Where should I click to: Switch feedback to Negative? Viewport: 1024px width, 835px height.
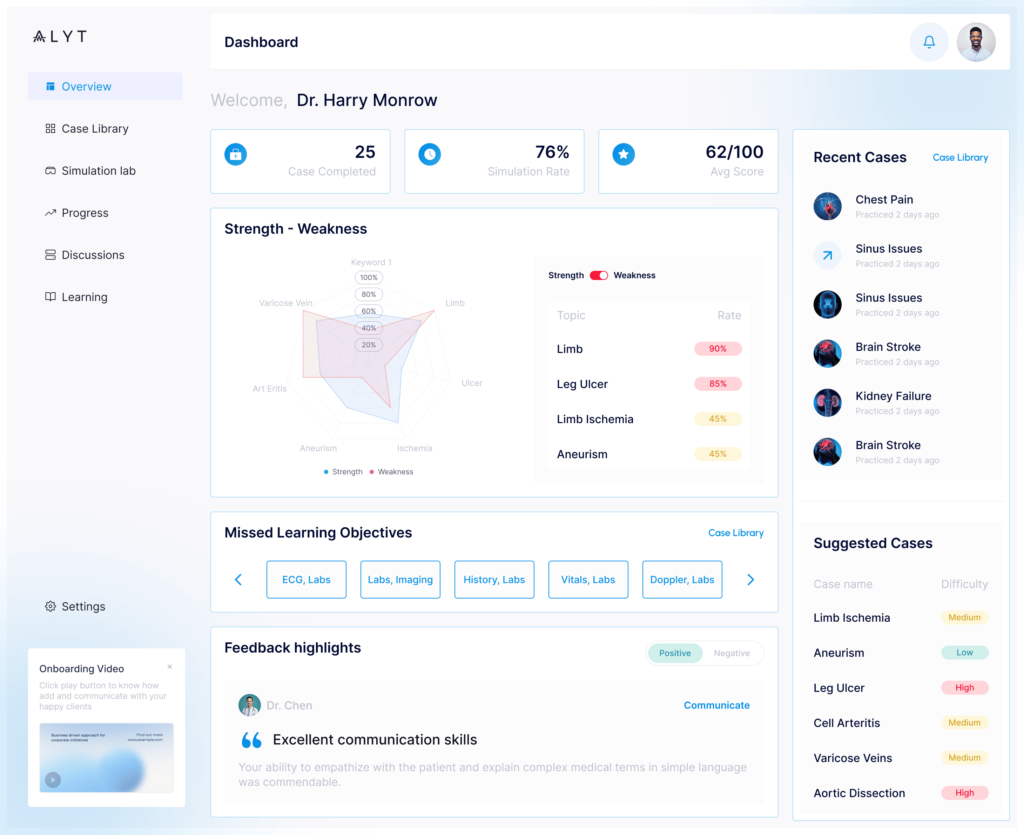pos(731,653)
